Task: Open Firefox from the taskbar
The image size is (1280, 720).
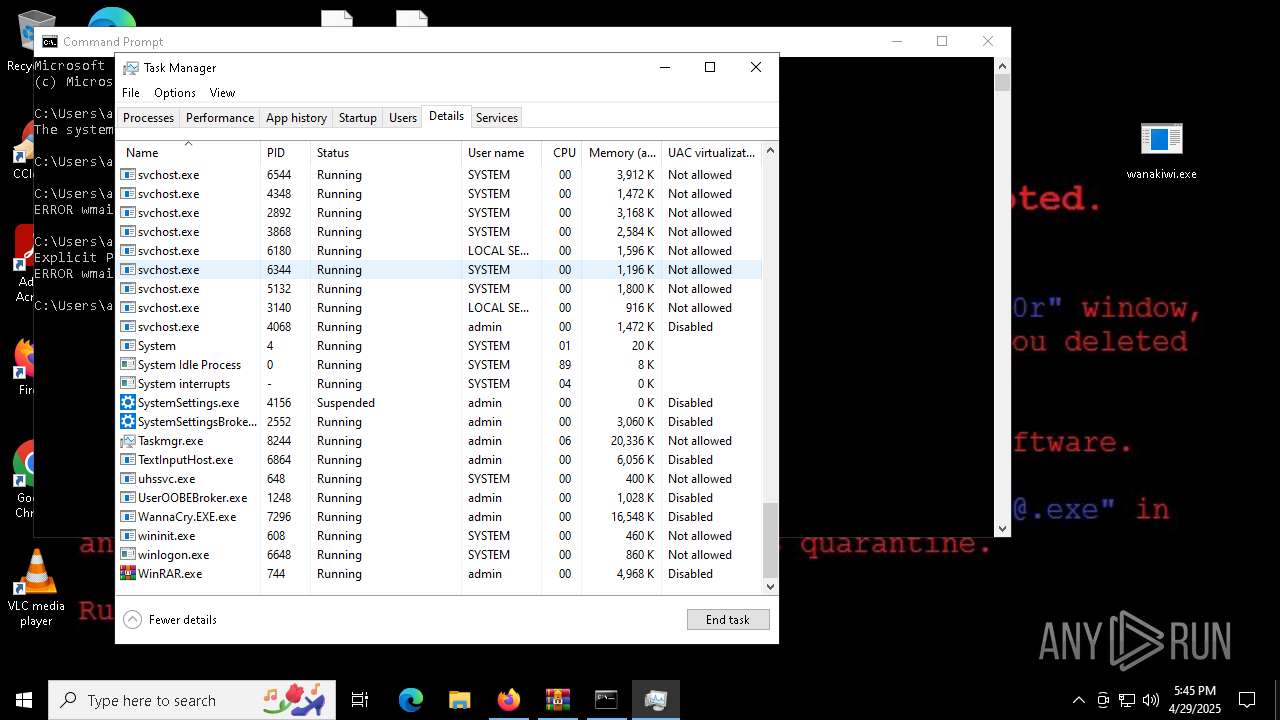Action: tap(508, 700)
